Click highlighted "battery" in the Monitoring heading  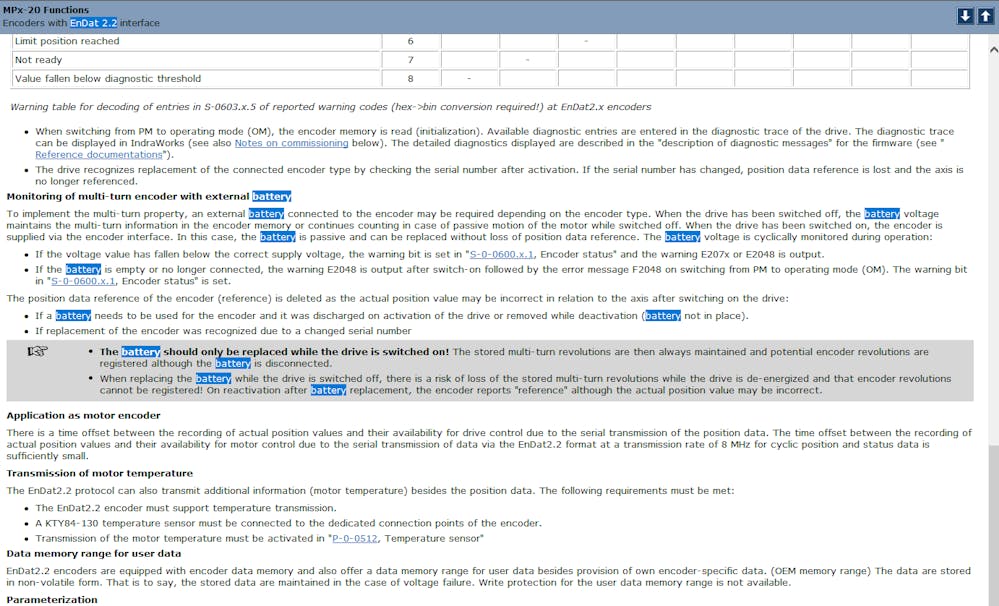271,197
